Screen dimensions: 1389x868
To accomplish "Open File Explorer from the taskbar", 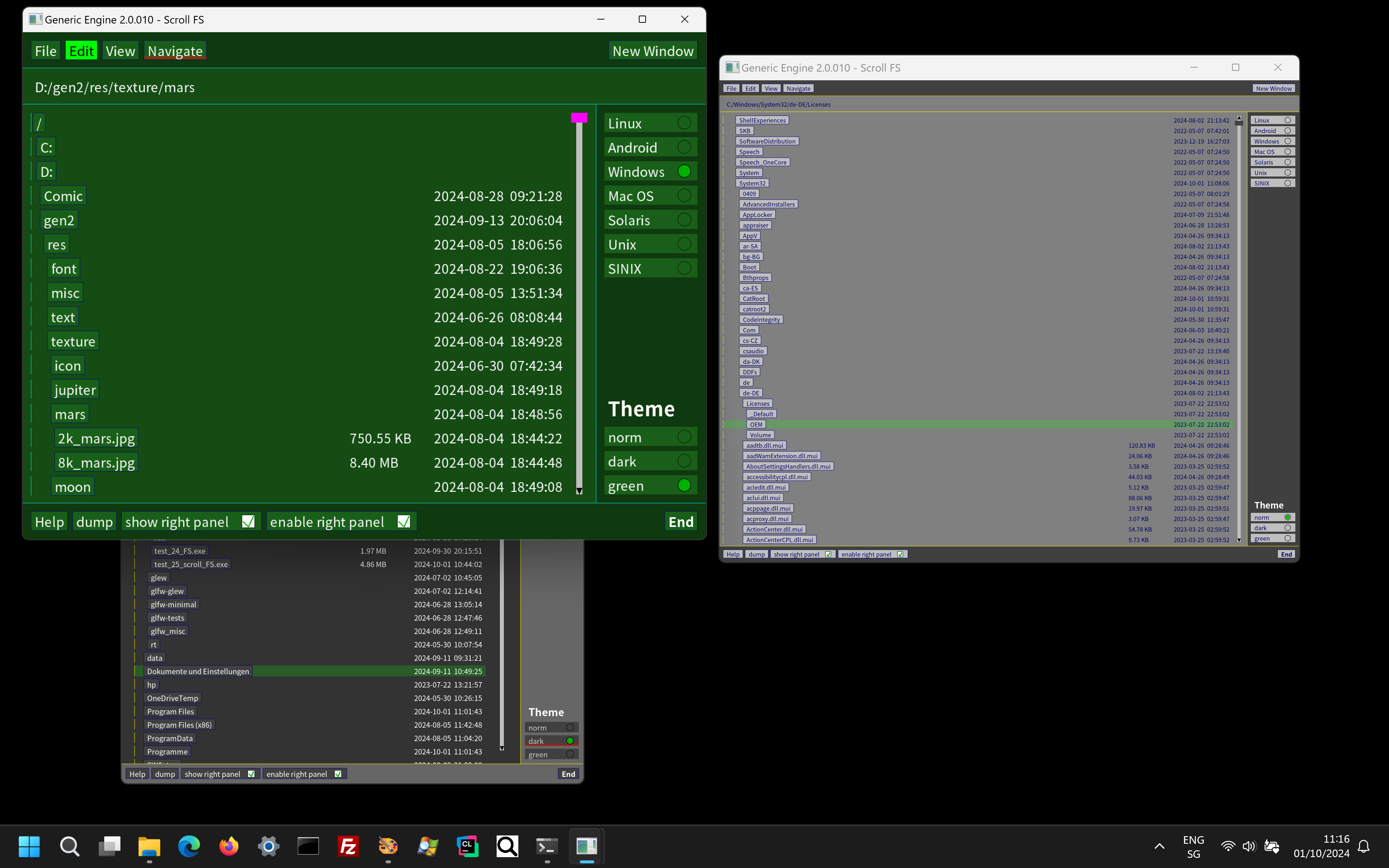I will click(x=149, y=846).
